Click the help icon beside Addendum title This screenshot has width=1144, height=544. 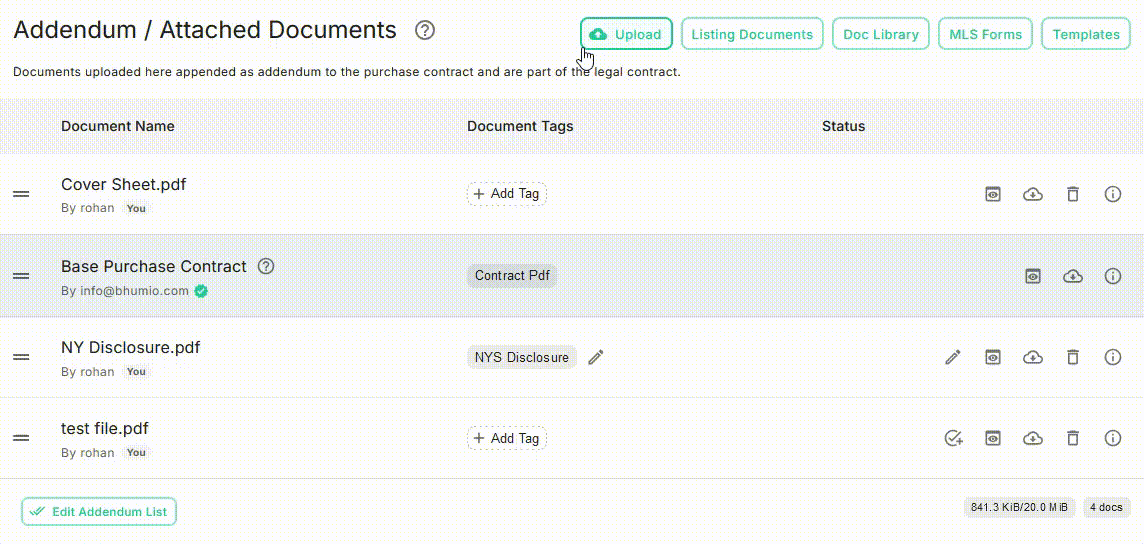(425, 30)
